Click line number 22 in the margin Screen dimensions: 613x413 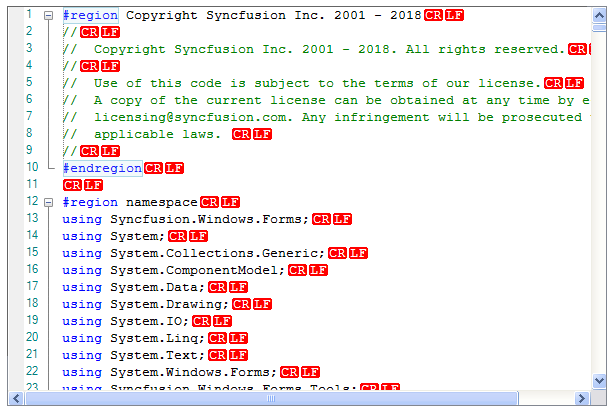tap(32, 371)
